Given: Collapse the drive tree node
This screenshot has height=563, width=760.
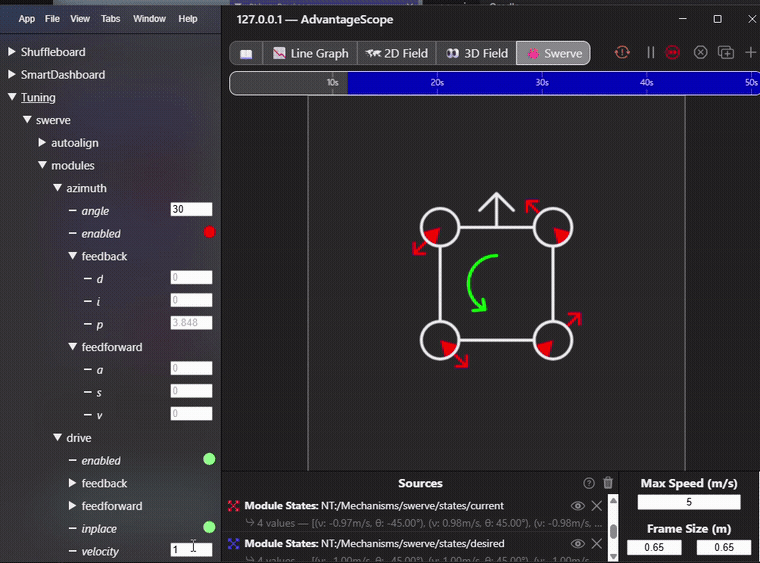Looking at the screenshot, I should [x=57, y=438].
